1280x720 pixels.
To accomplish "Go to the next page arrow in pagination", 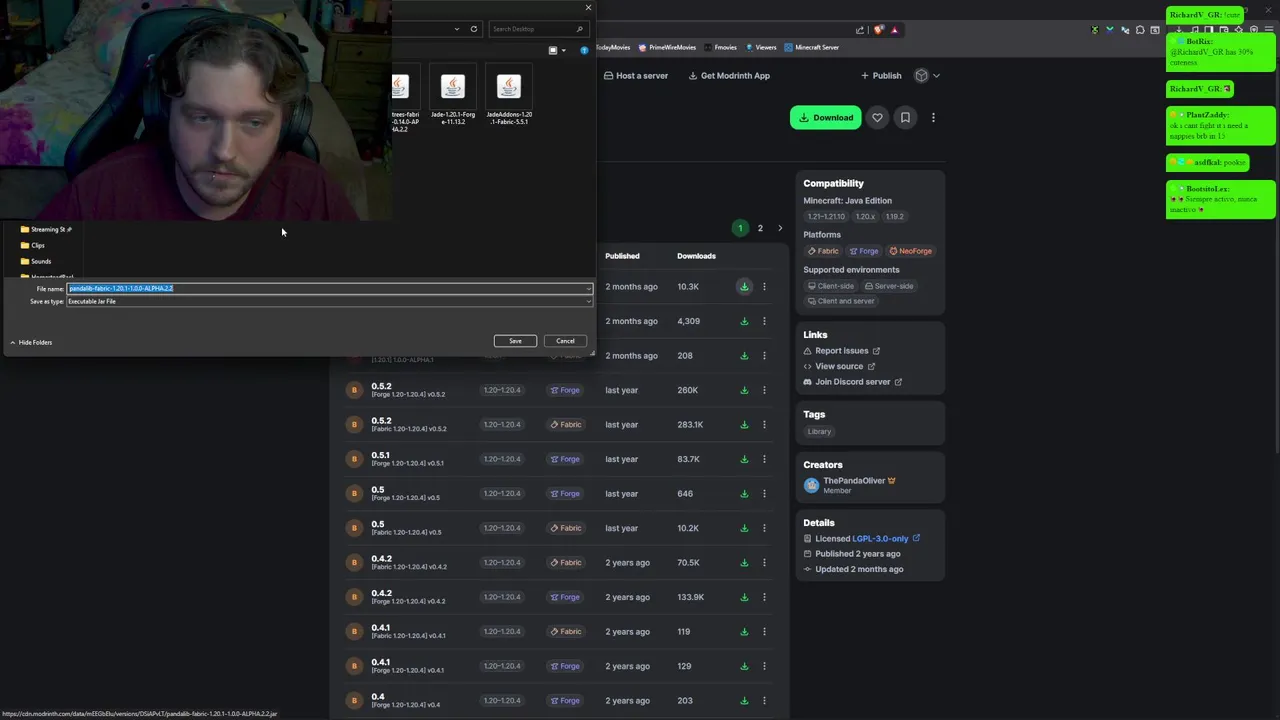I will [780, 228].
